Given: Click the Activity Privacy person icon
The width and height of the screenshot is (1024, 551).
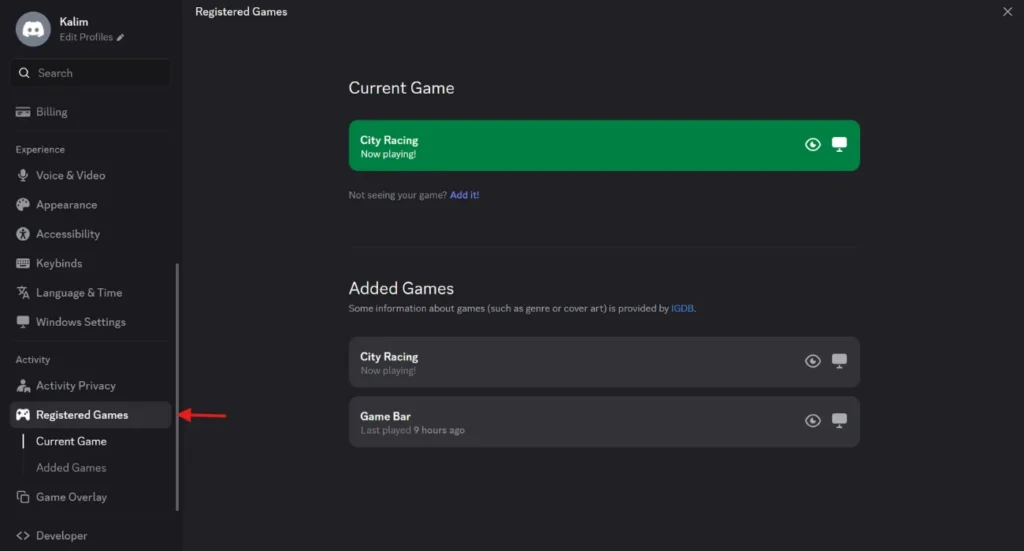Looking at the screenshot, I should [x=23, y=385].
